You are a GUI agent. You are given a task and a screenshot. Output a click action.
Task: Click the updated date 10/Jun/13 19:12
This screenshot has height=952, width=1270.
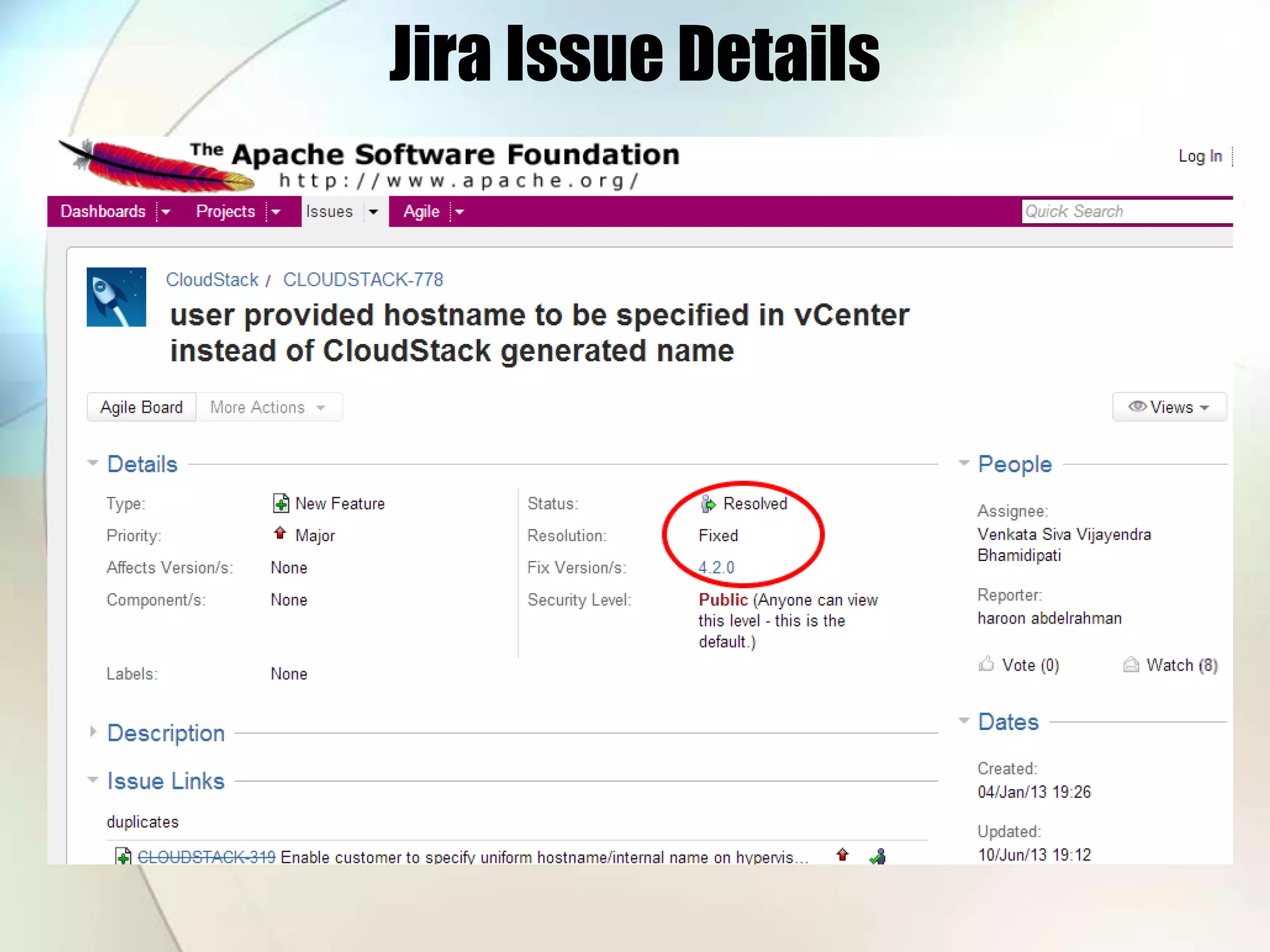(x=1034, y=855)
